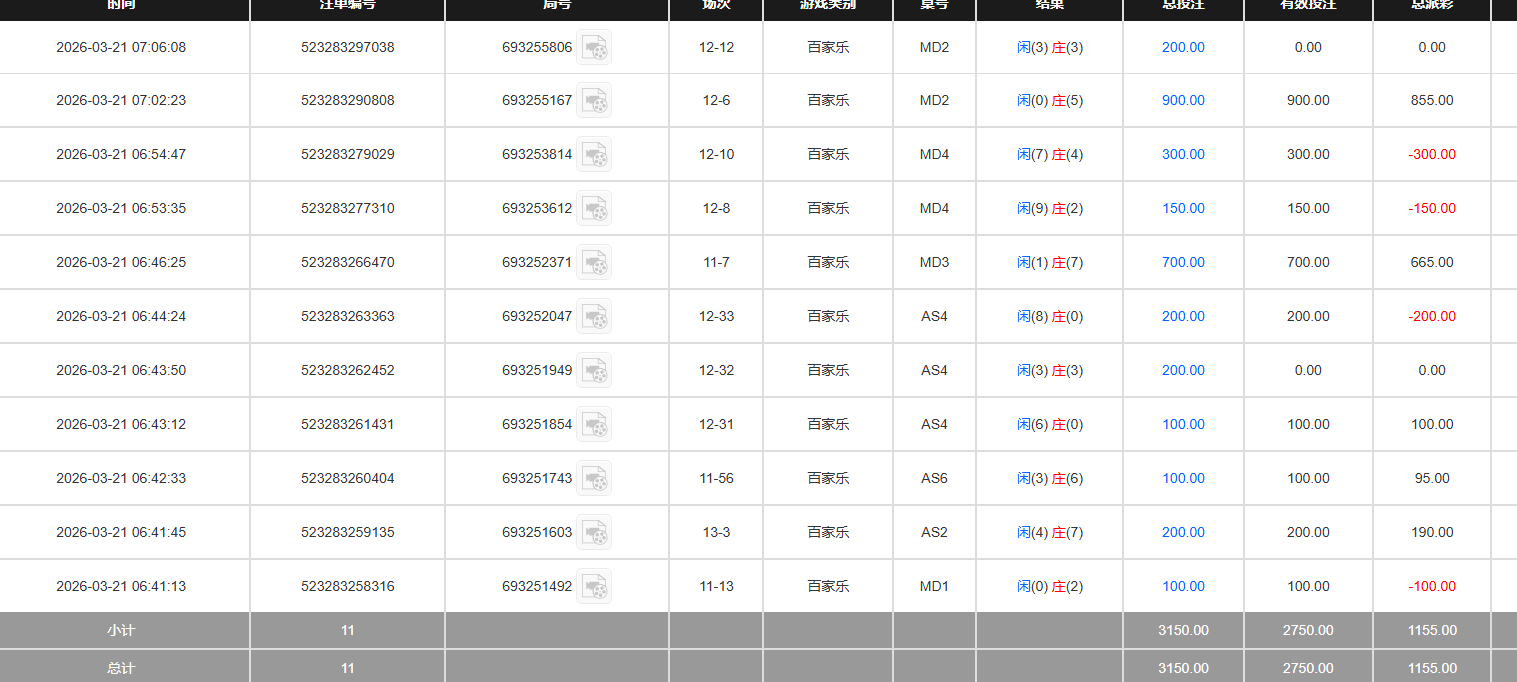1517x682 pixels.
Task: Open video replay for round 693252371
Action: pos(594,263)
